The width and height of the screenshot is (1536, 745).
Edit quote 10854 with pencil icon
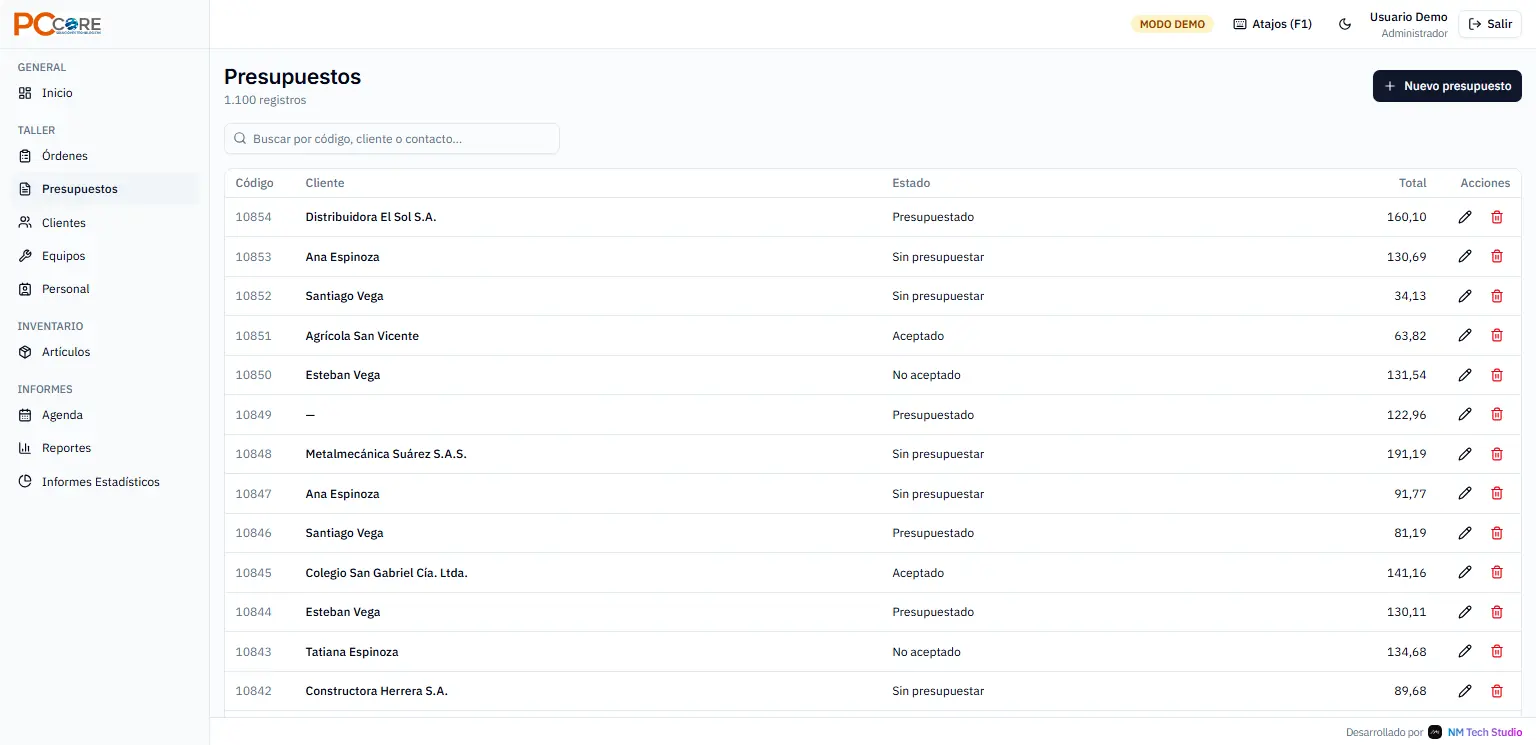(x=1465, y=217)
